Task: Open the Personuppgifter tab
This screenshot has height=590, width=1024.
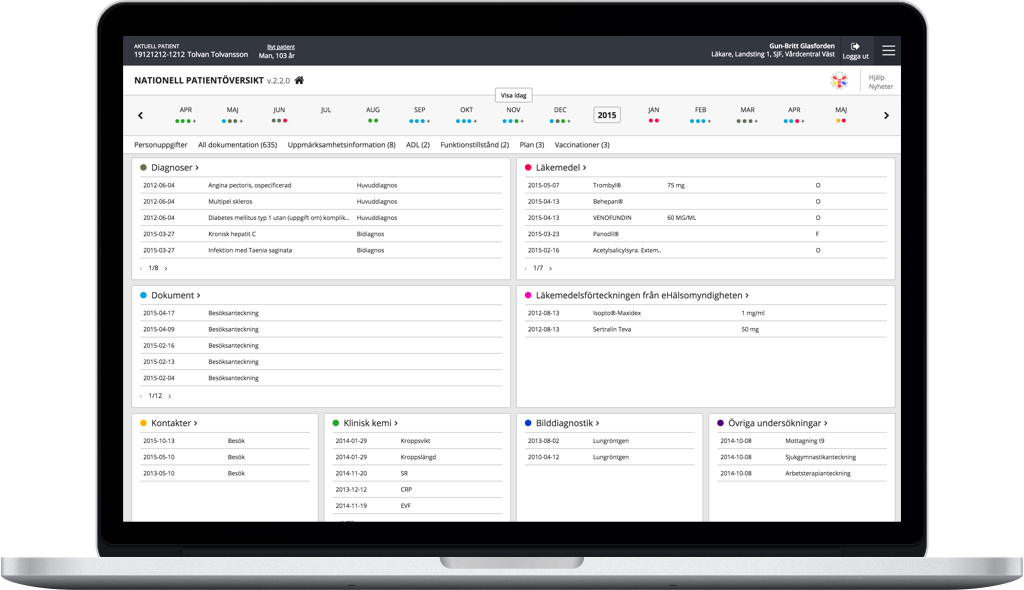Action: click(x=161, y=145)
